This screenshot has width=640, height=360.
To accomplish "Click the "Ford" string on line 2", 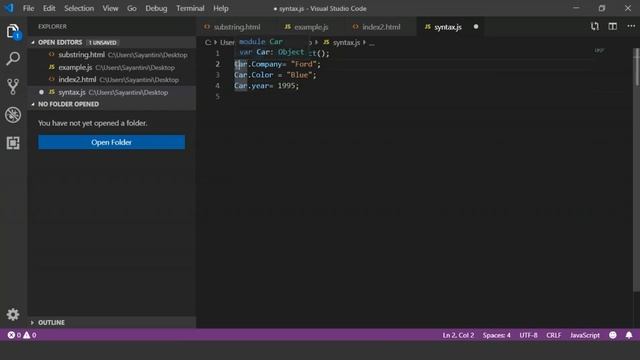I will pyautogui.click(x=304, y=64).
